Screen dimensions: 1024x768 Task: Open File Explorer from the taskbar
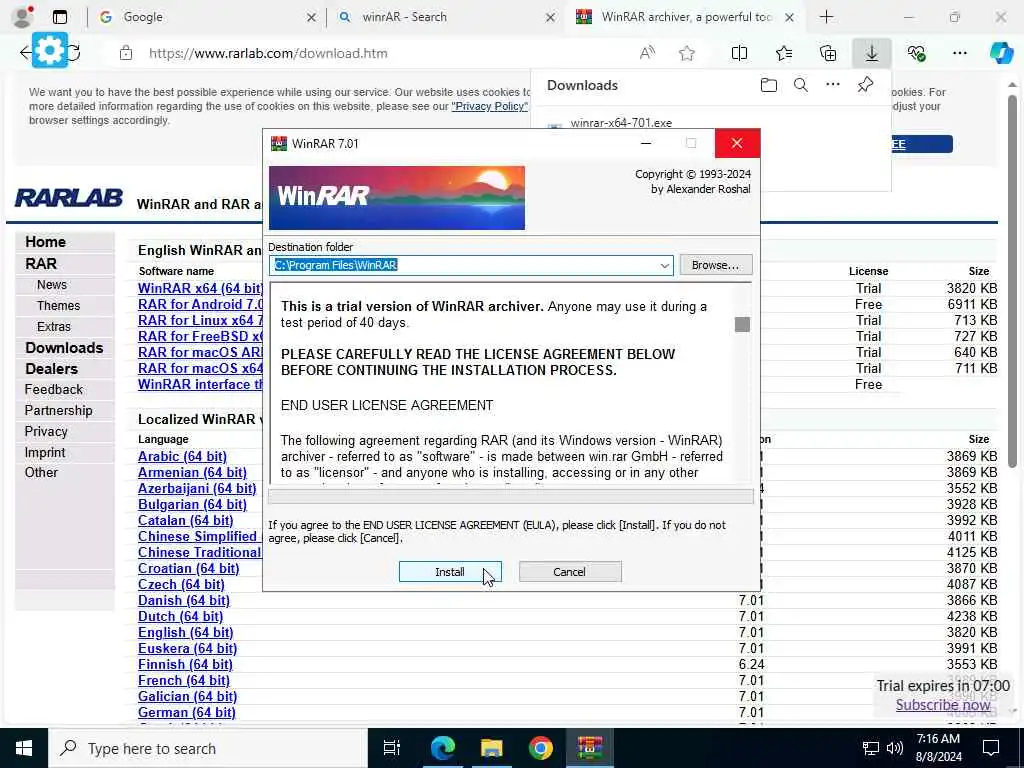point(491,748)
